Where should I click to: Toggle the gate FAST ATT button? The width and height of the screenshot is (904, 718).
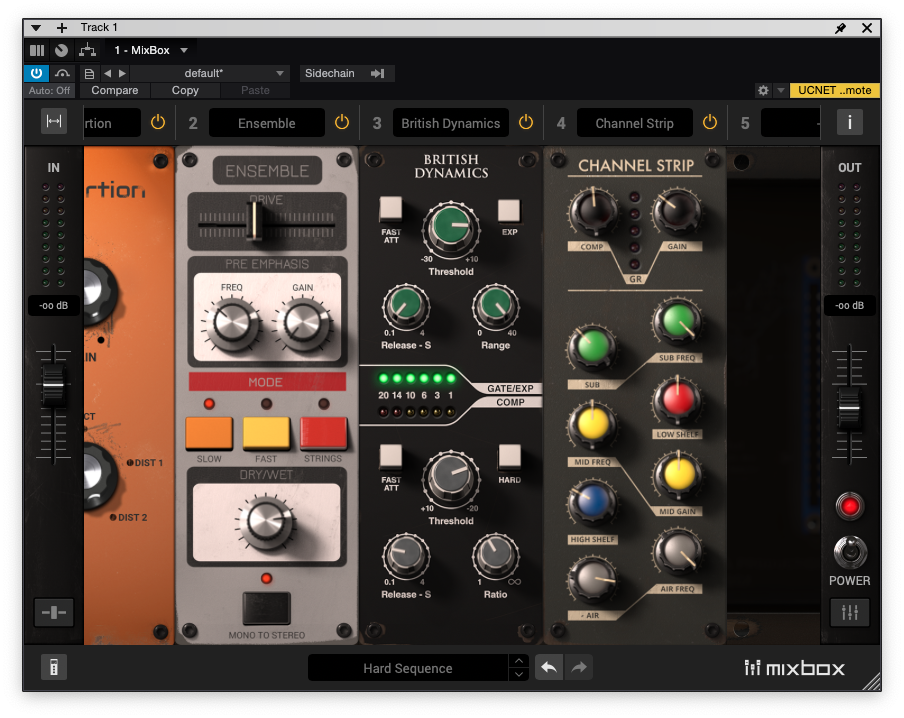[x=391, y=209]
